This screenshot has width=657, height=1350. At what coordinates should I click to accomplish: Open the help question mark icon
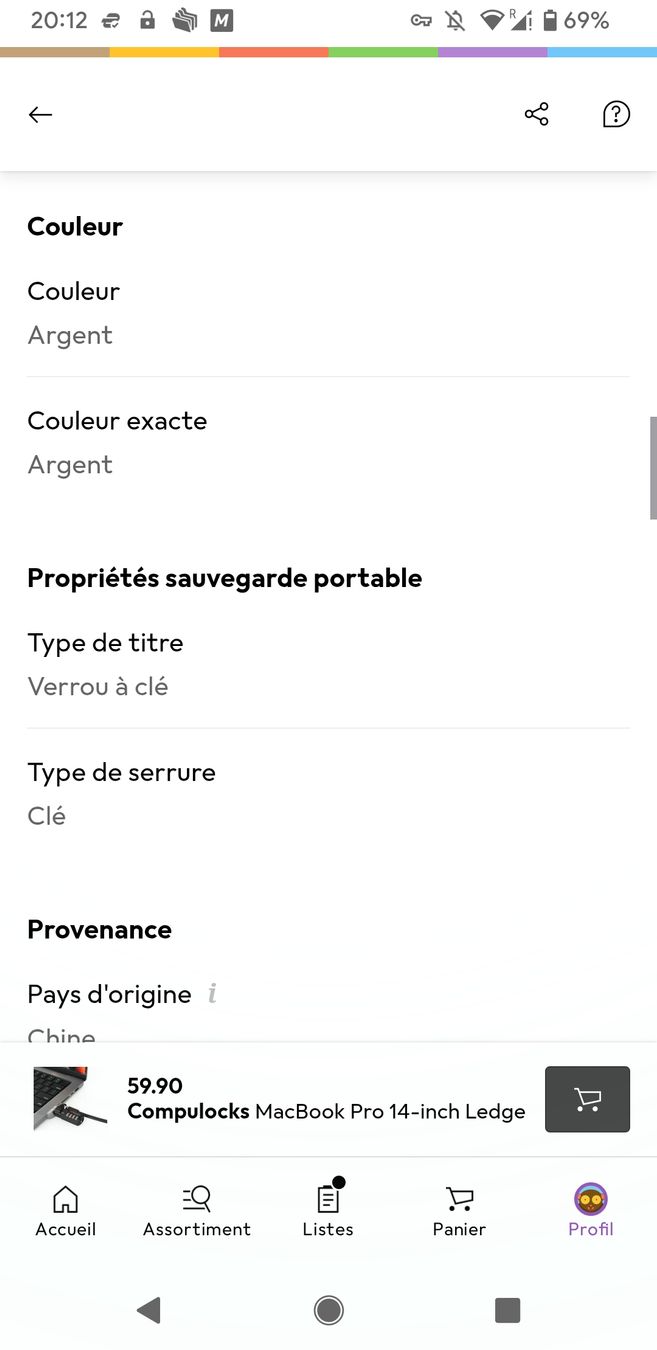click(616, 114)
